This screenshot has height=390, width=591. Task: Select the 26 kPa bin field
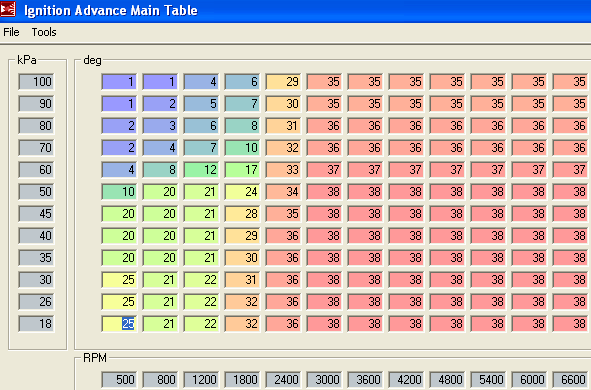point(36,301)
